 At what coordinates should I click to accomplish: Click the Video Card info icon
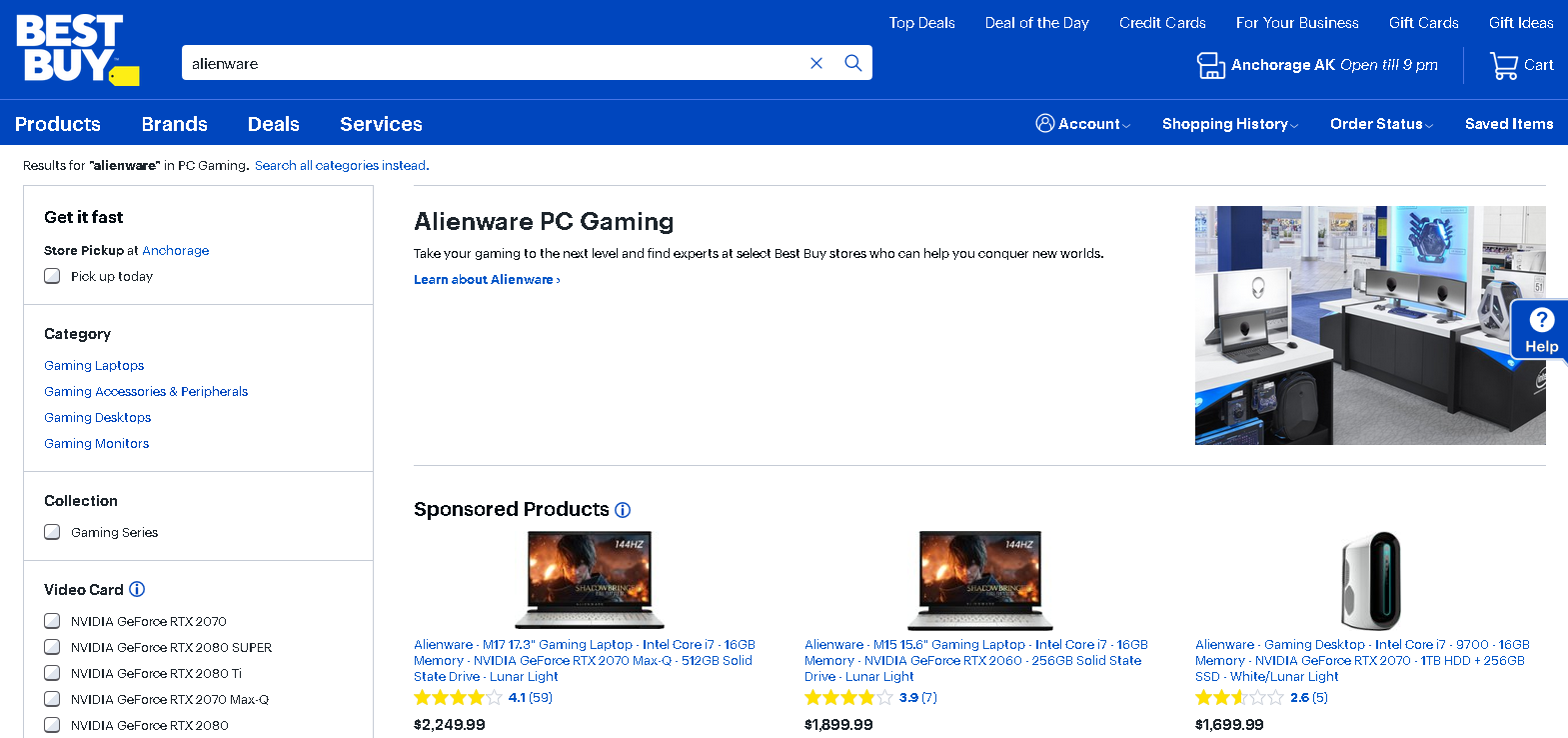[137, 590]
